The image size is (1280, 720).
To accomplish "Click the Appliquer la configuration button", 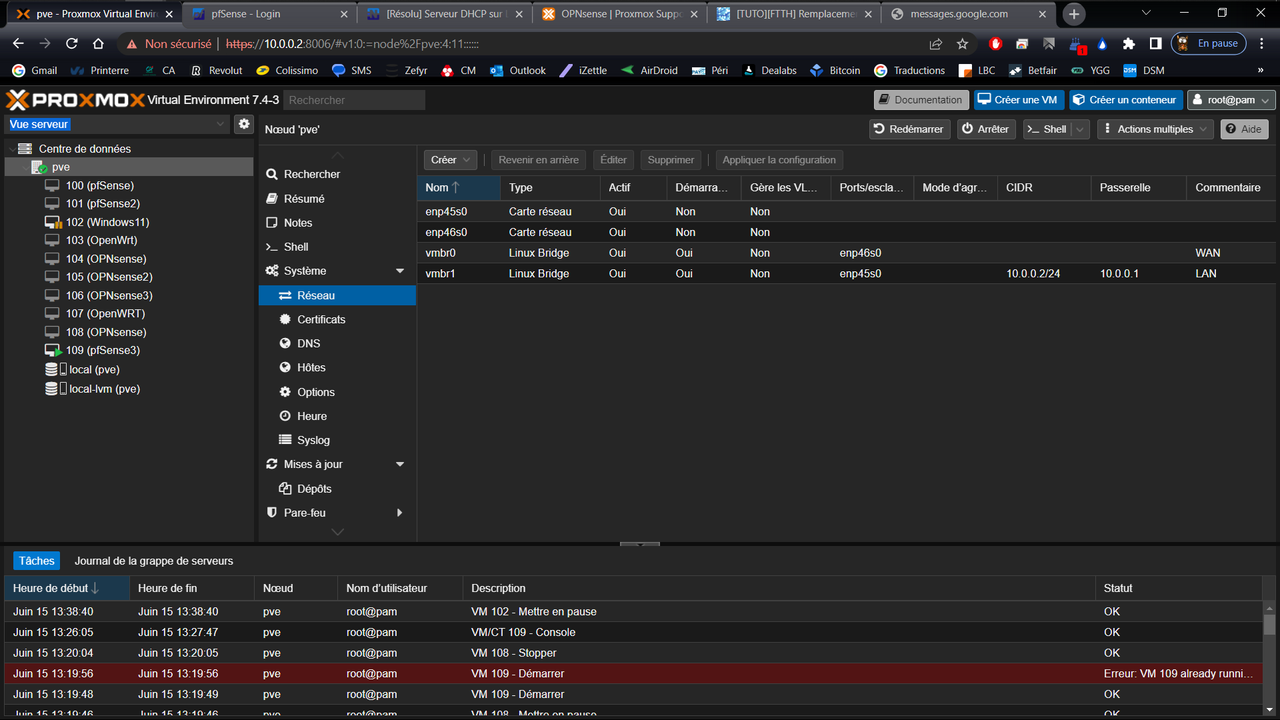I will [779, 160].
